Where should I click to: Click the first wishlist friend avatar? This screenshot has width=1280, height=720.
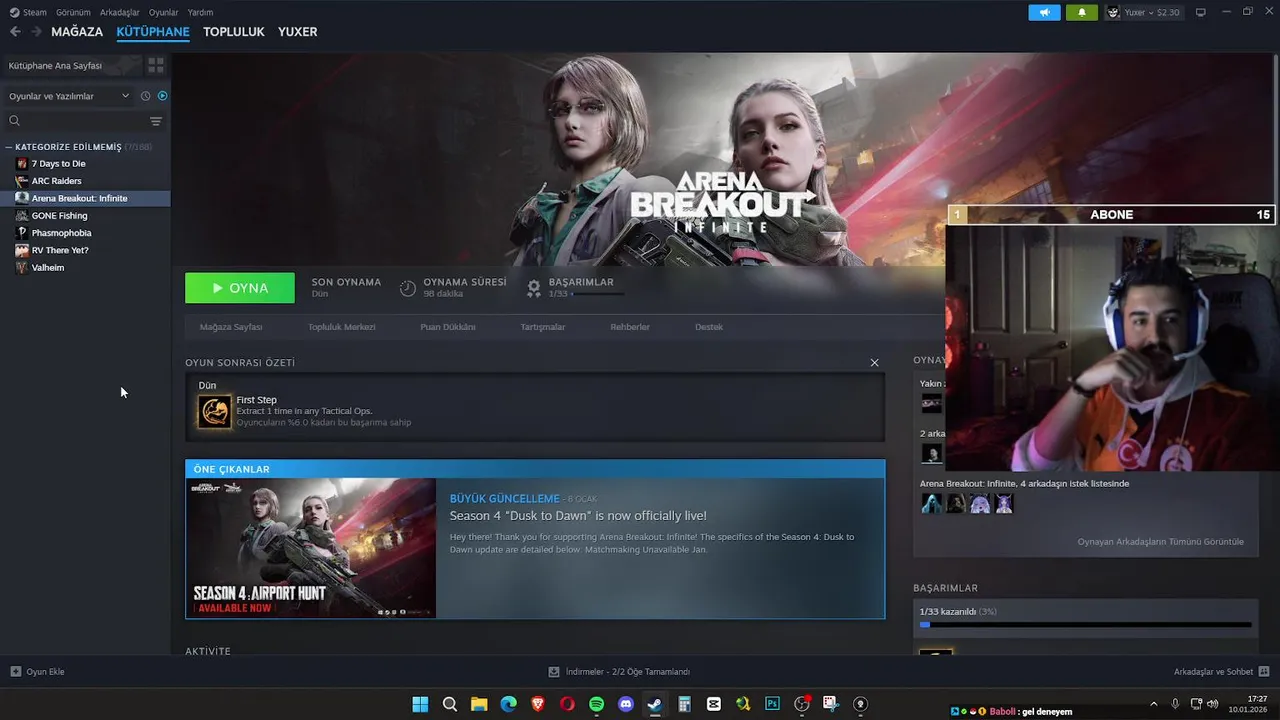931,504
